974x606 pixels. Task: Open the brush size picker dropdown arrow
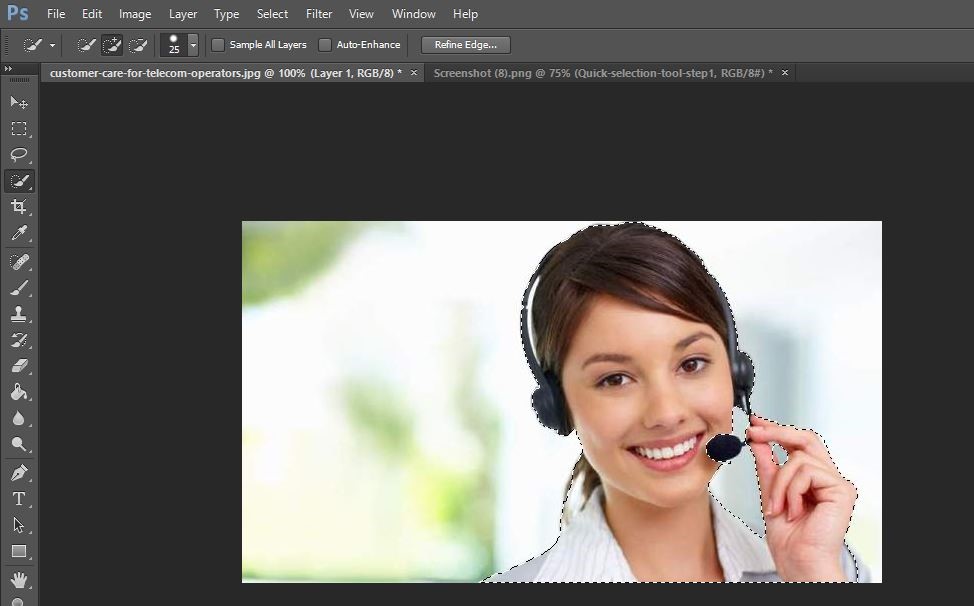(193, 45)
